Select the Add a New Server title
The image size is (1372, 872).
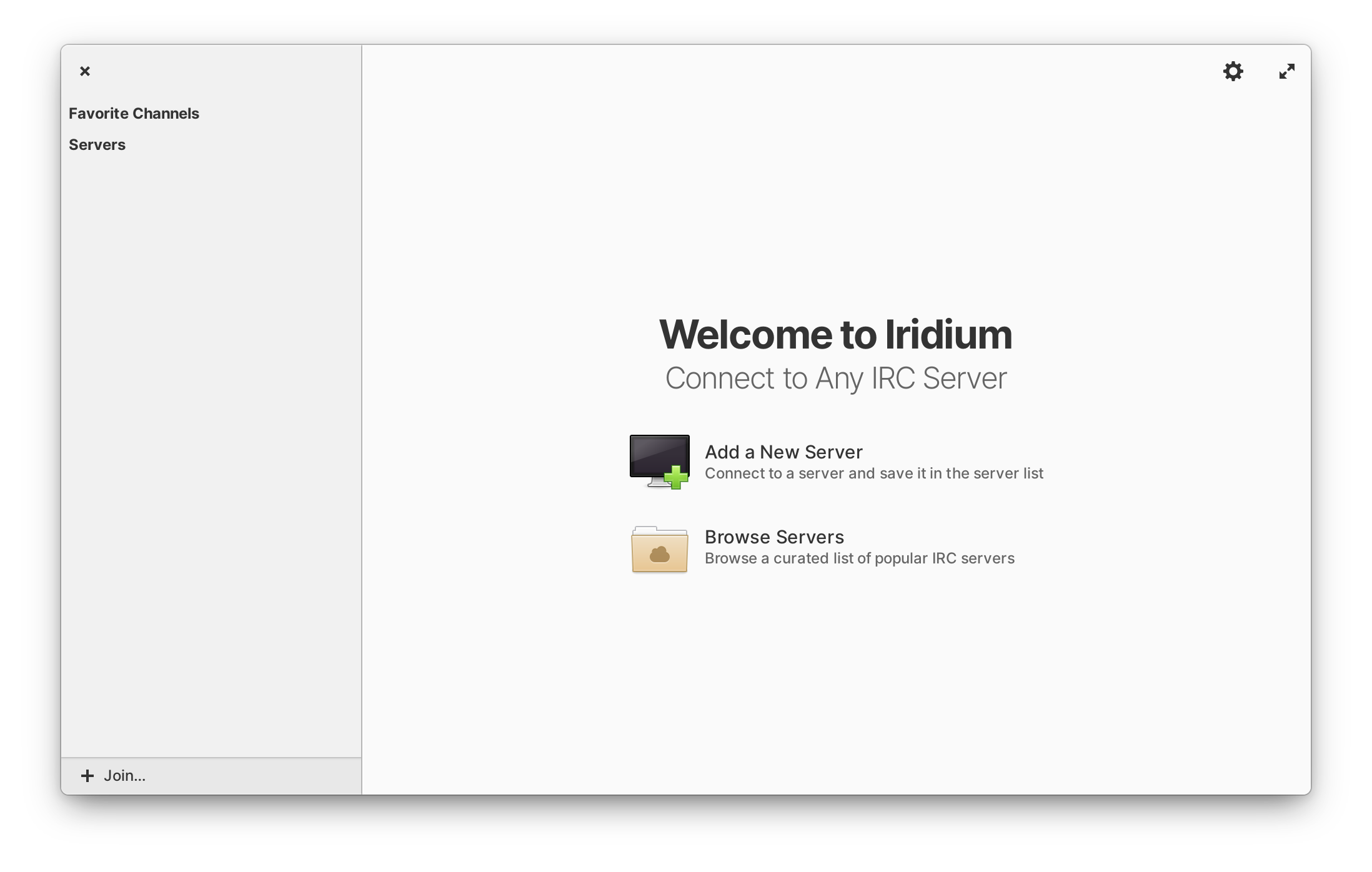pos(783,452)
